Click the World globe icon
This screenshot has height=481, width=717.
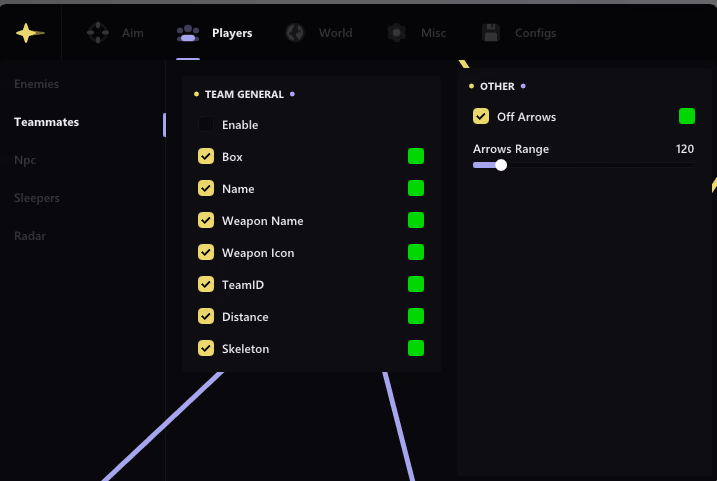click(x=295, y=33)
